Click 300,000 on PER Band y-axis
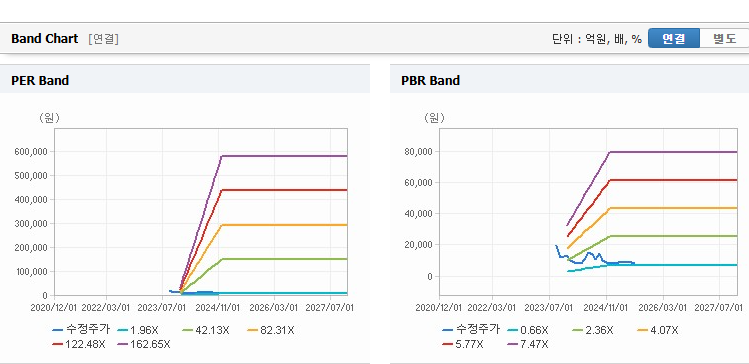This screenshot has height=364, width=749. pos(31,224)
